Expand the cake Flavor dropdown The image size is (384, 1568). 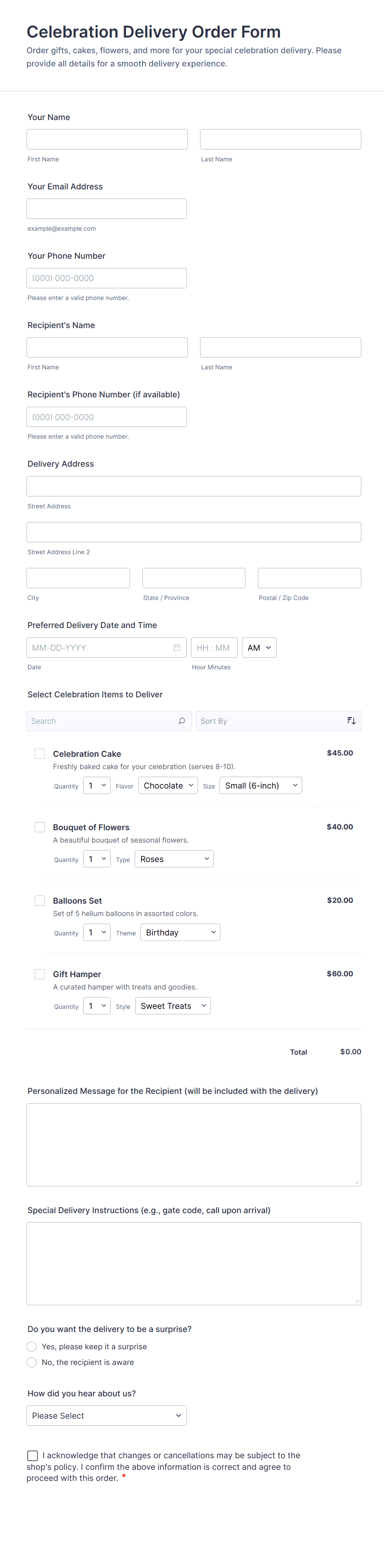[x=168, y=786]
